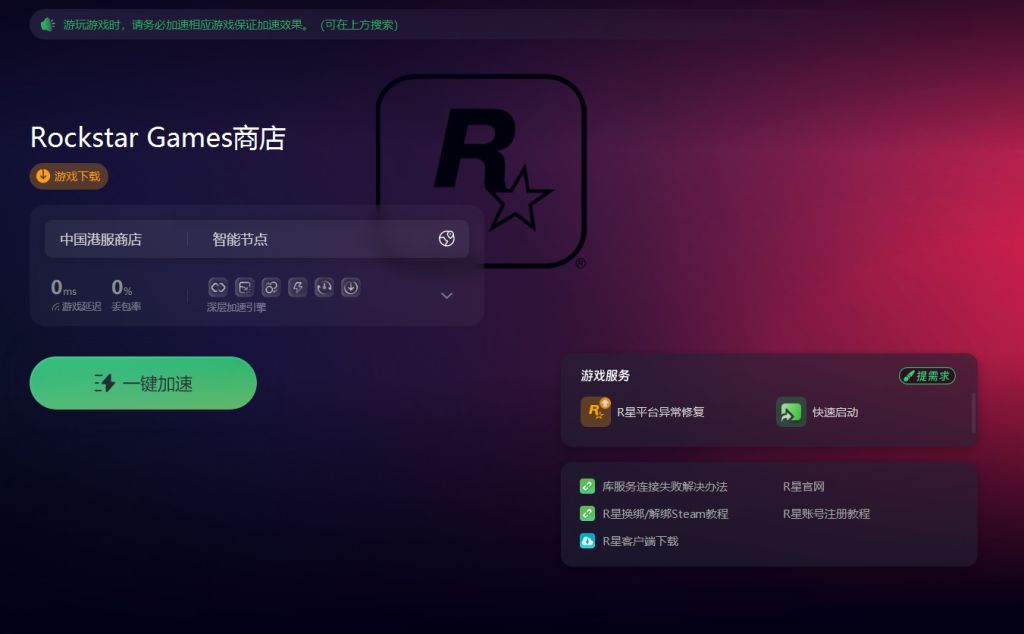This screenshot has width=1024, height=634.
Task: Open the R星官网 link
Action: (803, 486)
